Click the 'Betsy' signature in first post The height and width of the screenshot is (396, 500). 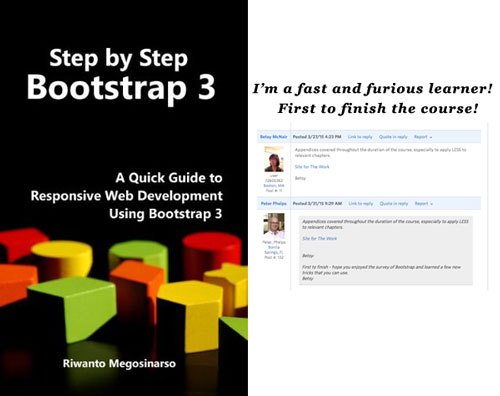tap(300, 178)
